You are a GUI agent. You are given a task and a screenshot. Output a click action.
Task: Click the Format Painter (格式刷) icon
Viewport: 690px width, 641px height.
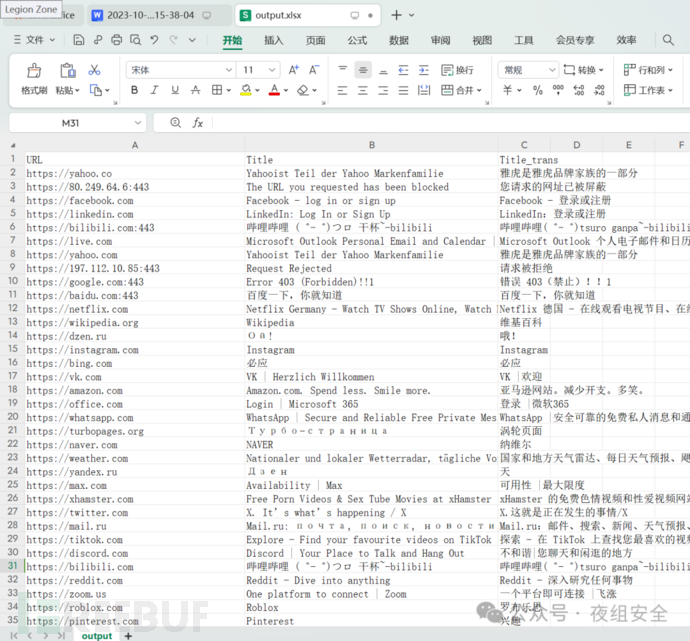pos(34,72)
